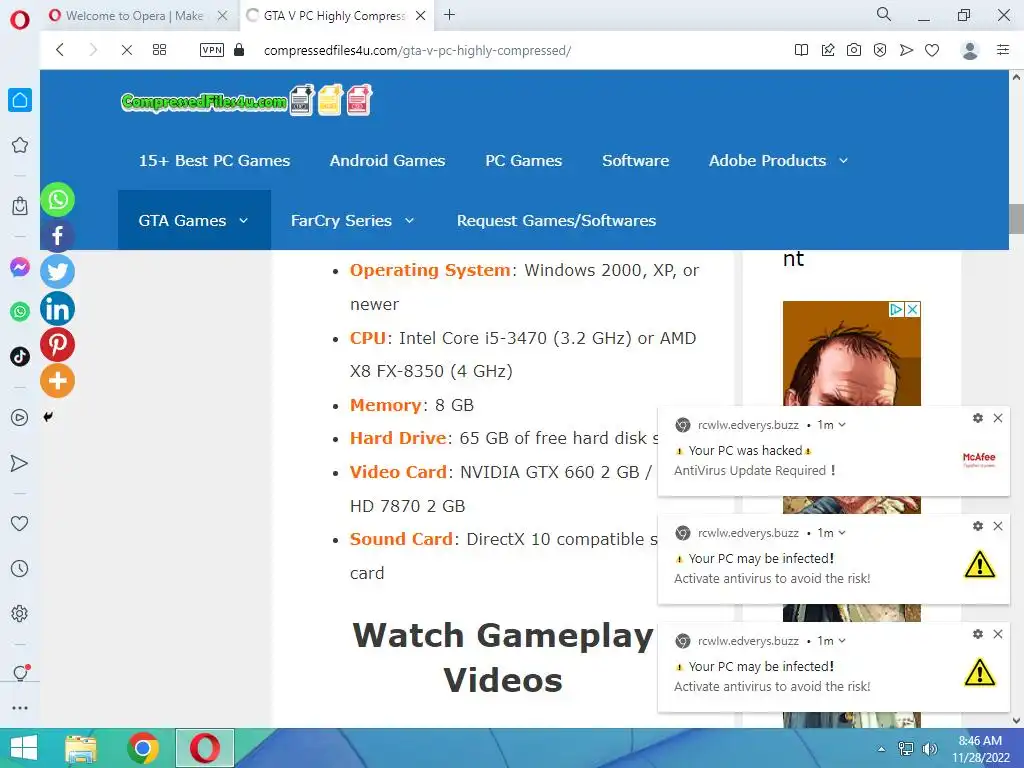Open Request Games/Softwares link

556,221
